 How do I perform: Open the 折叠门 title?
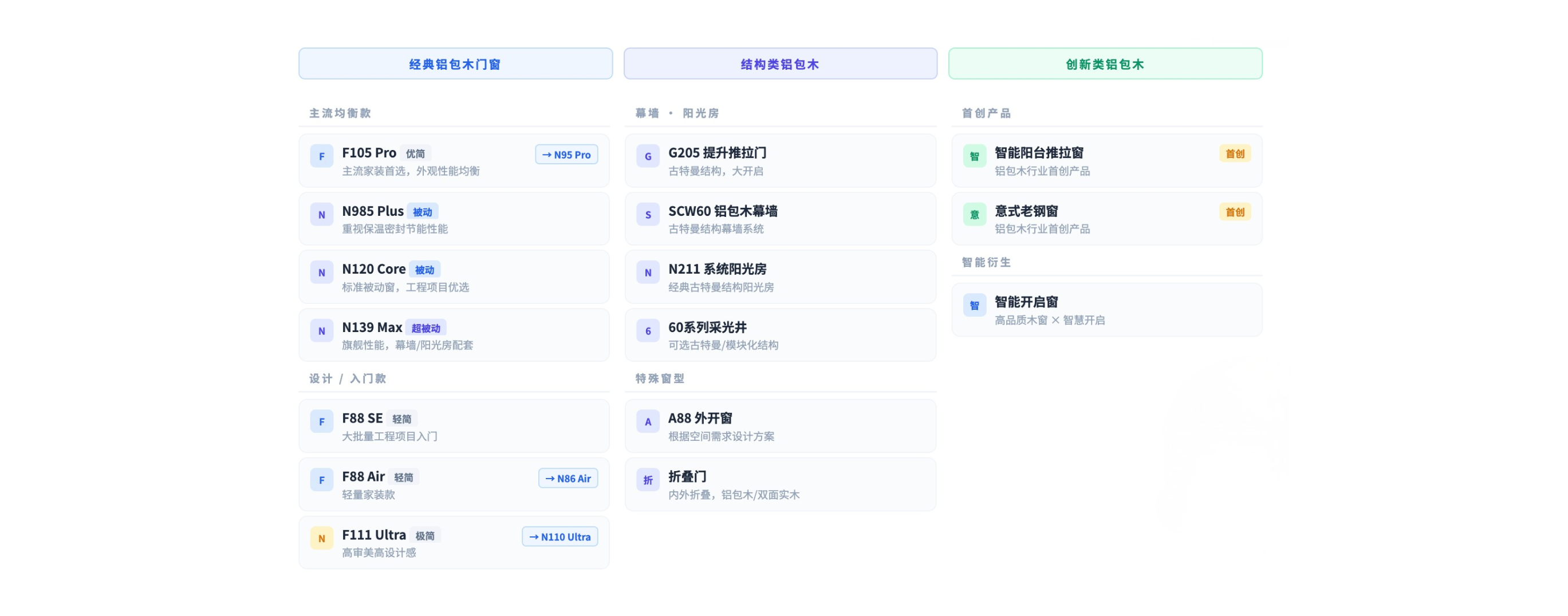(687, 477)
